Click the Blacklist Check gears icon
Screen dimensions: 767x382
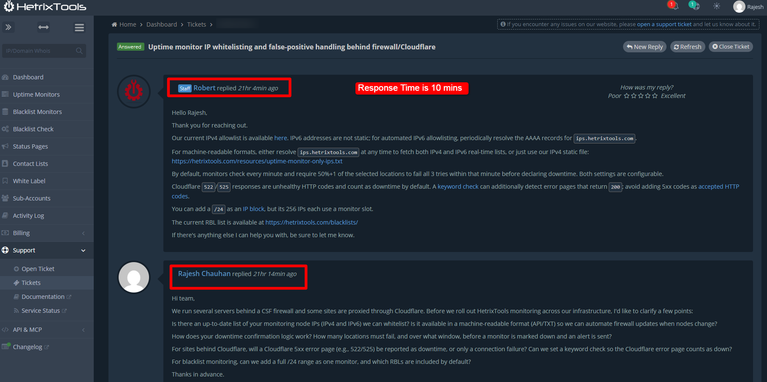click(5, 129)
